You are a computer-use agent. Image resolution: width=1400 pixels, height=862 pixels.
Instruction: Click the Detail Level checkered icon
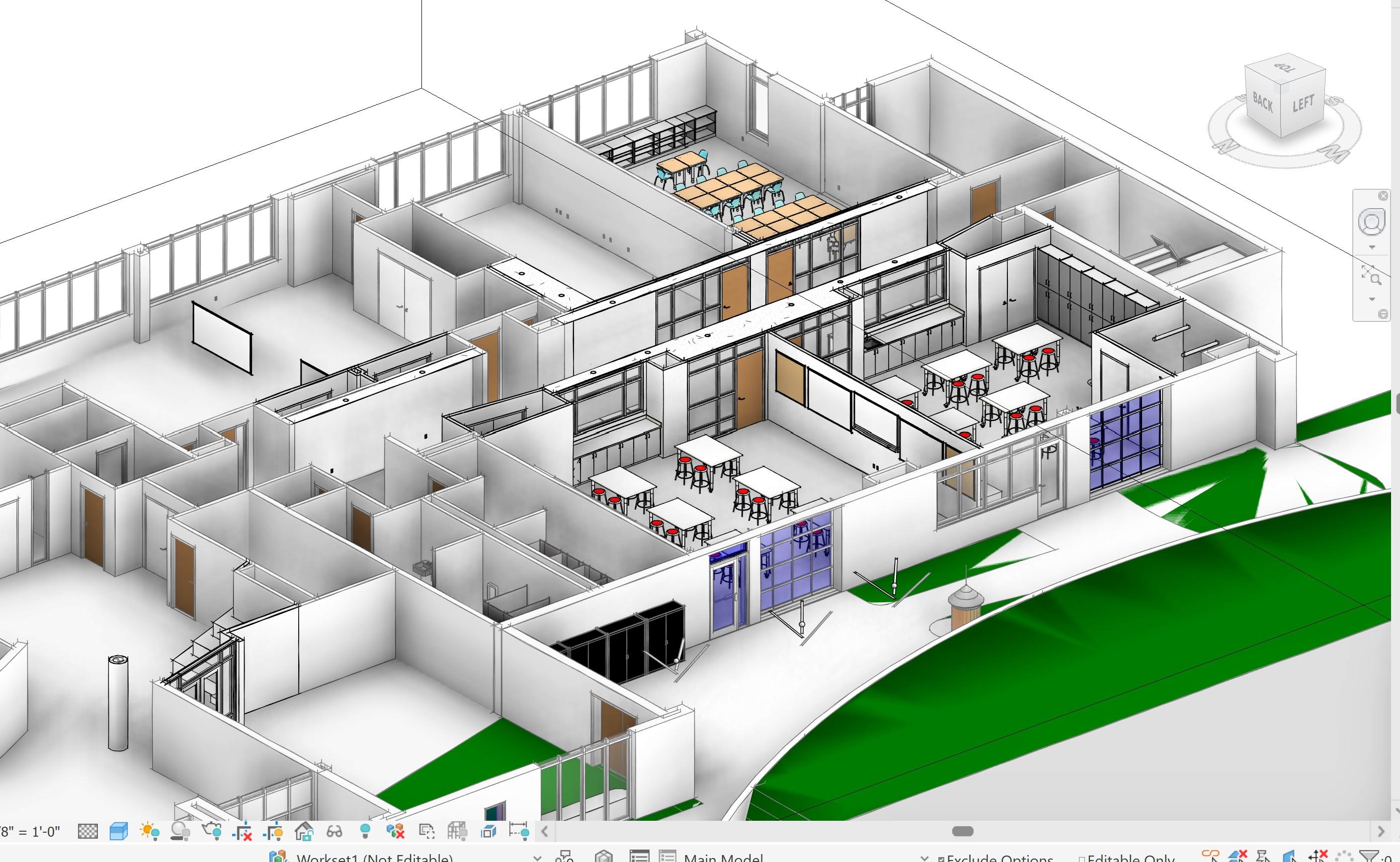point(87,831)
